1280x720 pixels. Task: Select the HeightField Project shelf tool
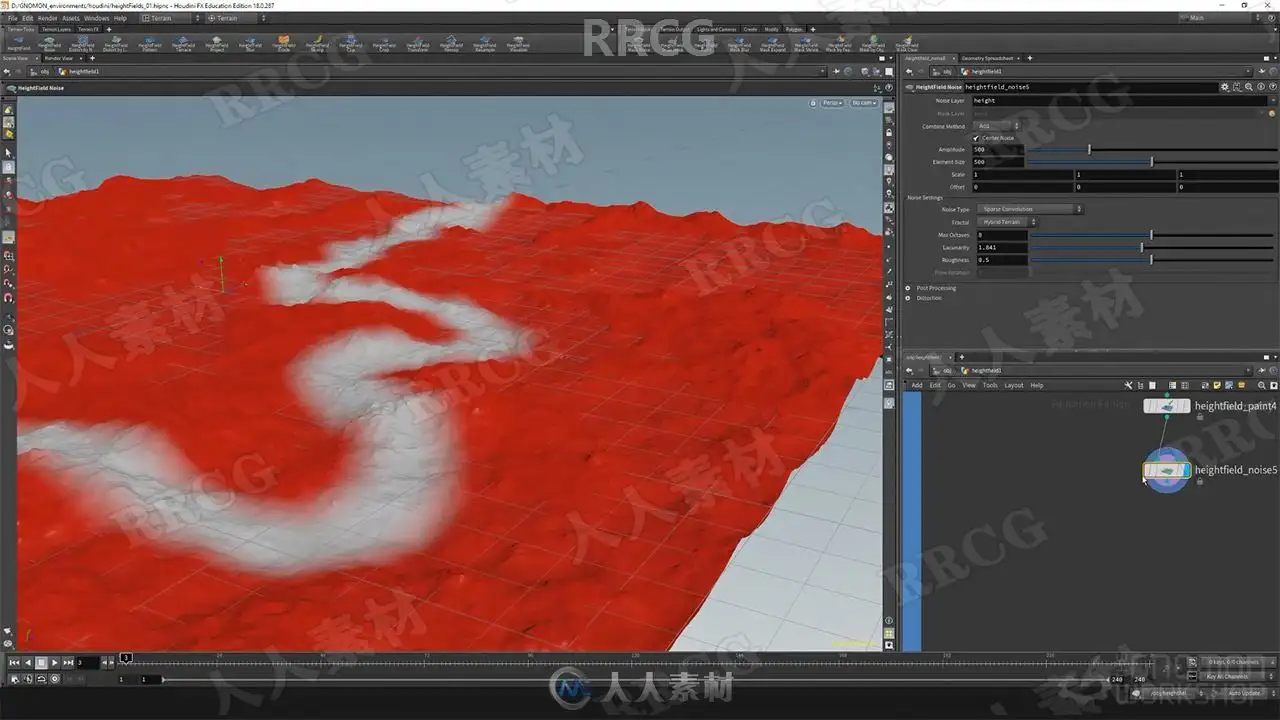point(217,44)
